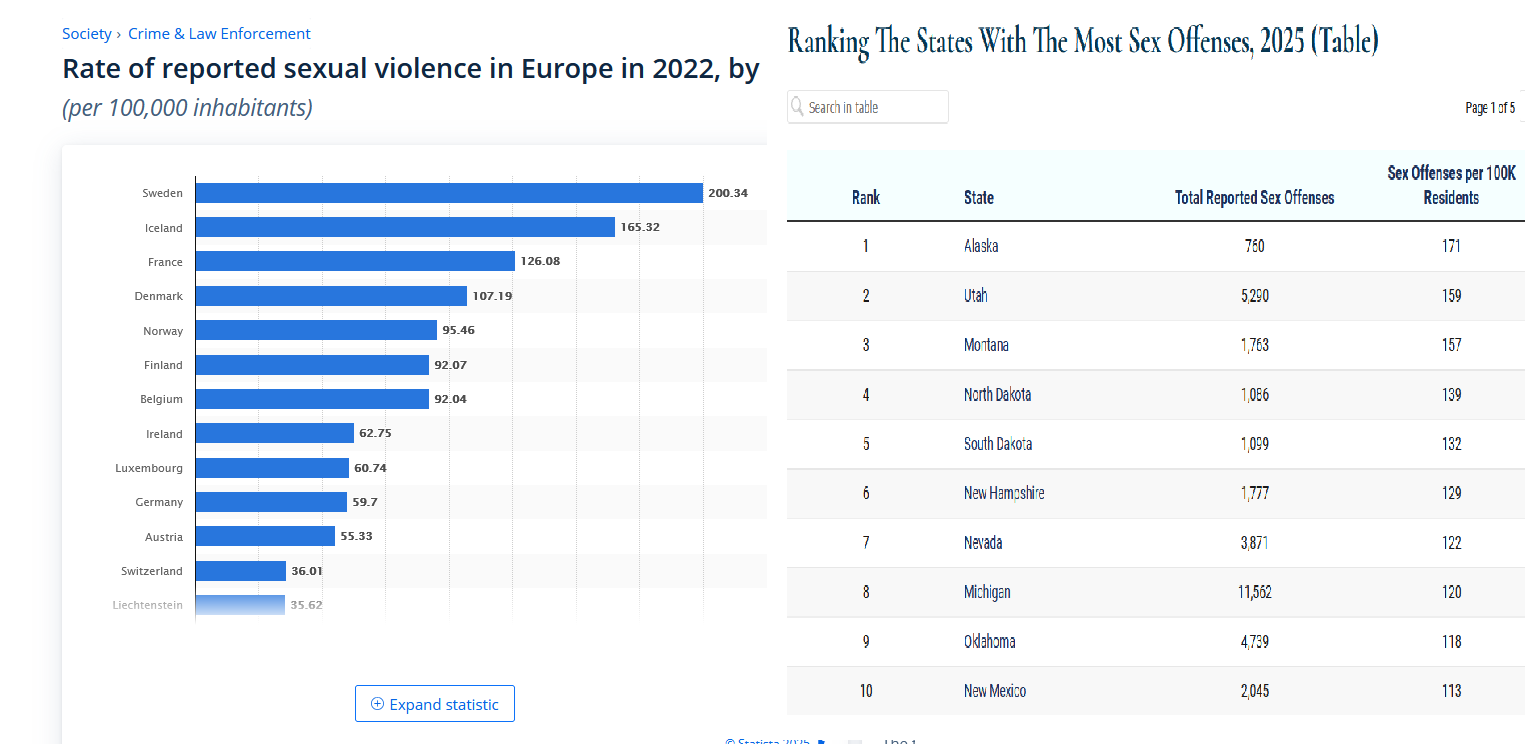Click the per 100,000 inhabitants subtitle

tap(187, 107)
